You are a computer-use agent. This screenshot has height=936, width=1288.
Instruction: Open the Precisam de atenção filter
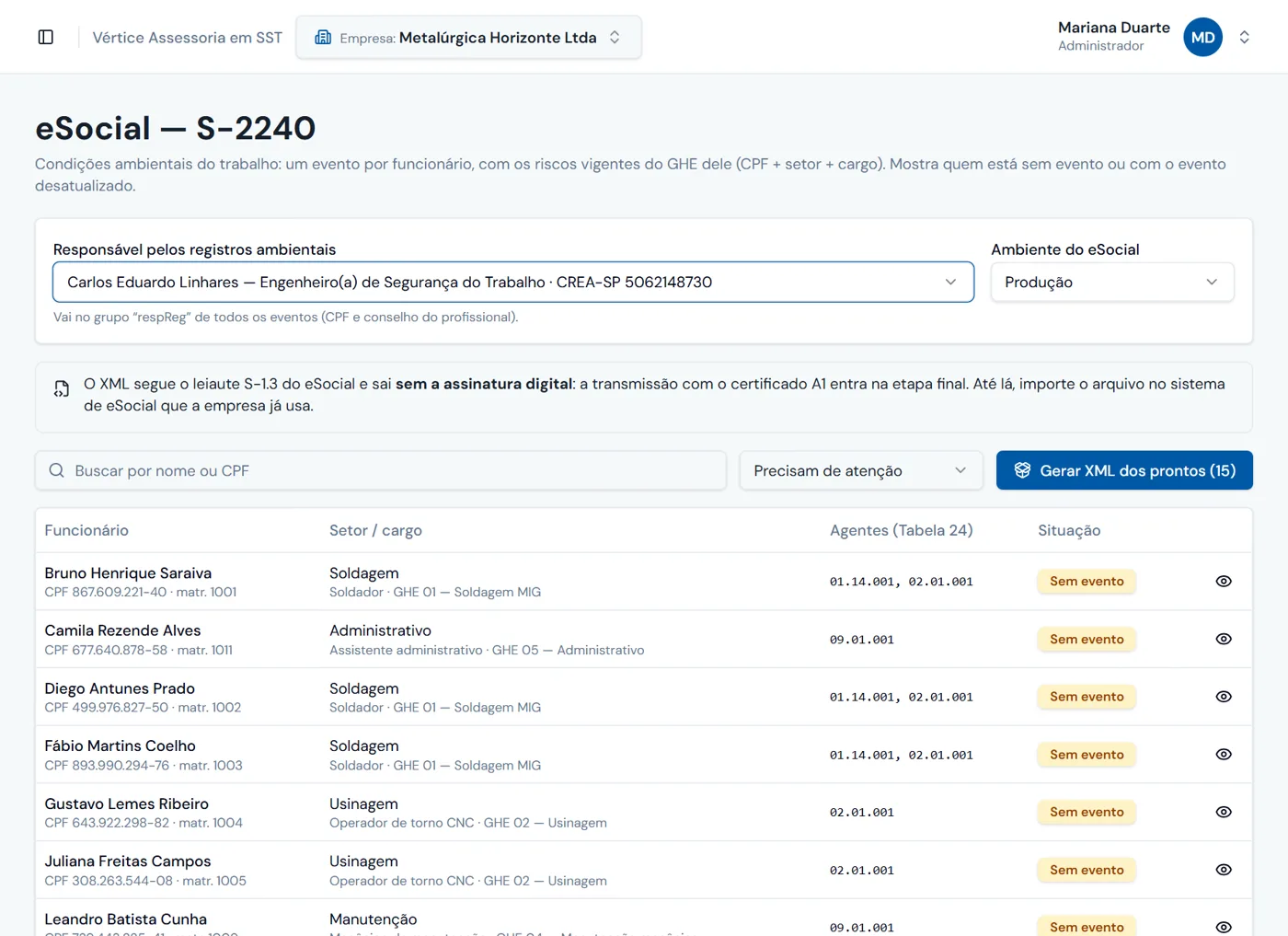[x=861, y=470]
